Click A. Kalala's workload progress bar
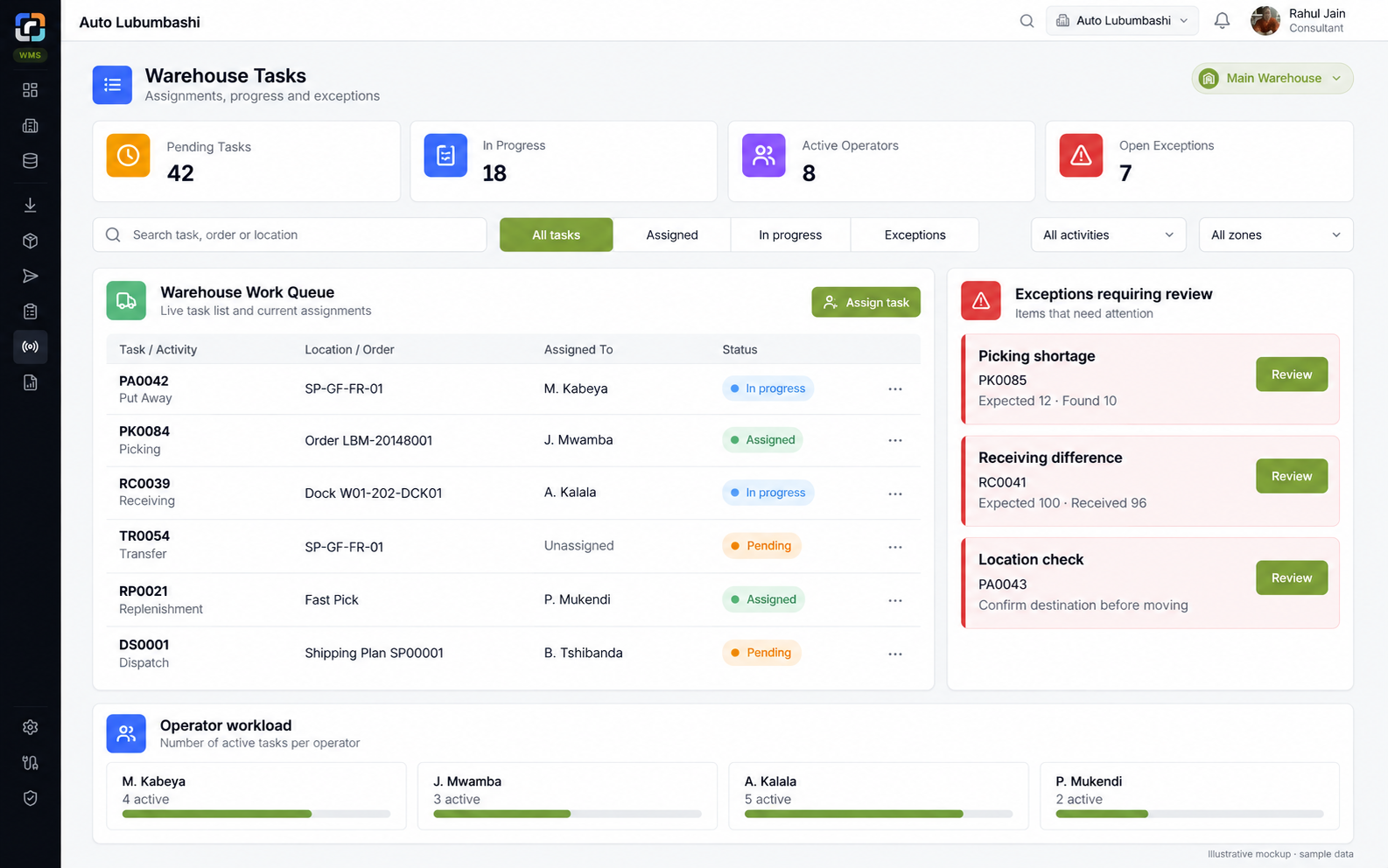Image resolution: width=1388 pixels, height=868 pixels. click(x=879, y=814)
